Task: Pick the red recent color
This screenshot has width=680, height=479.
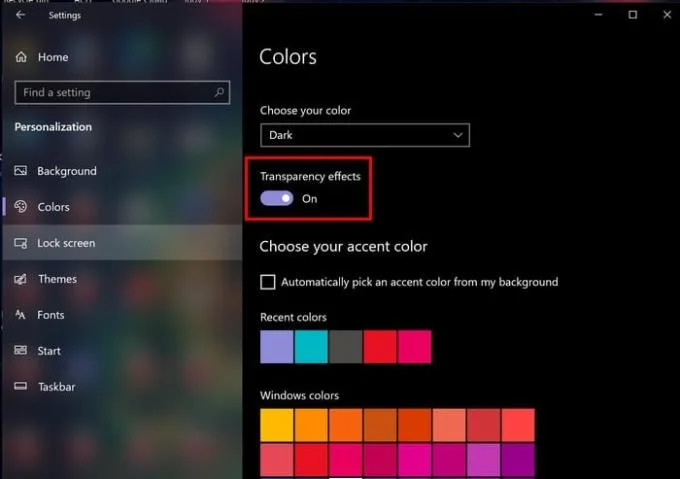Action: pos(380,347)
